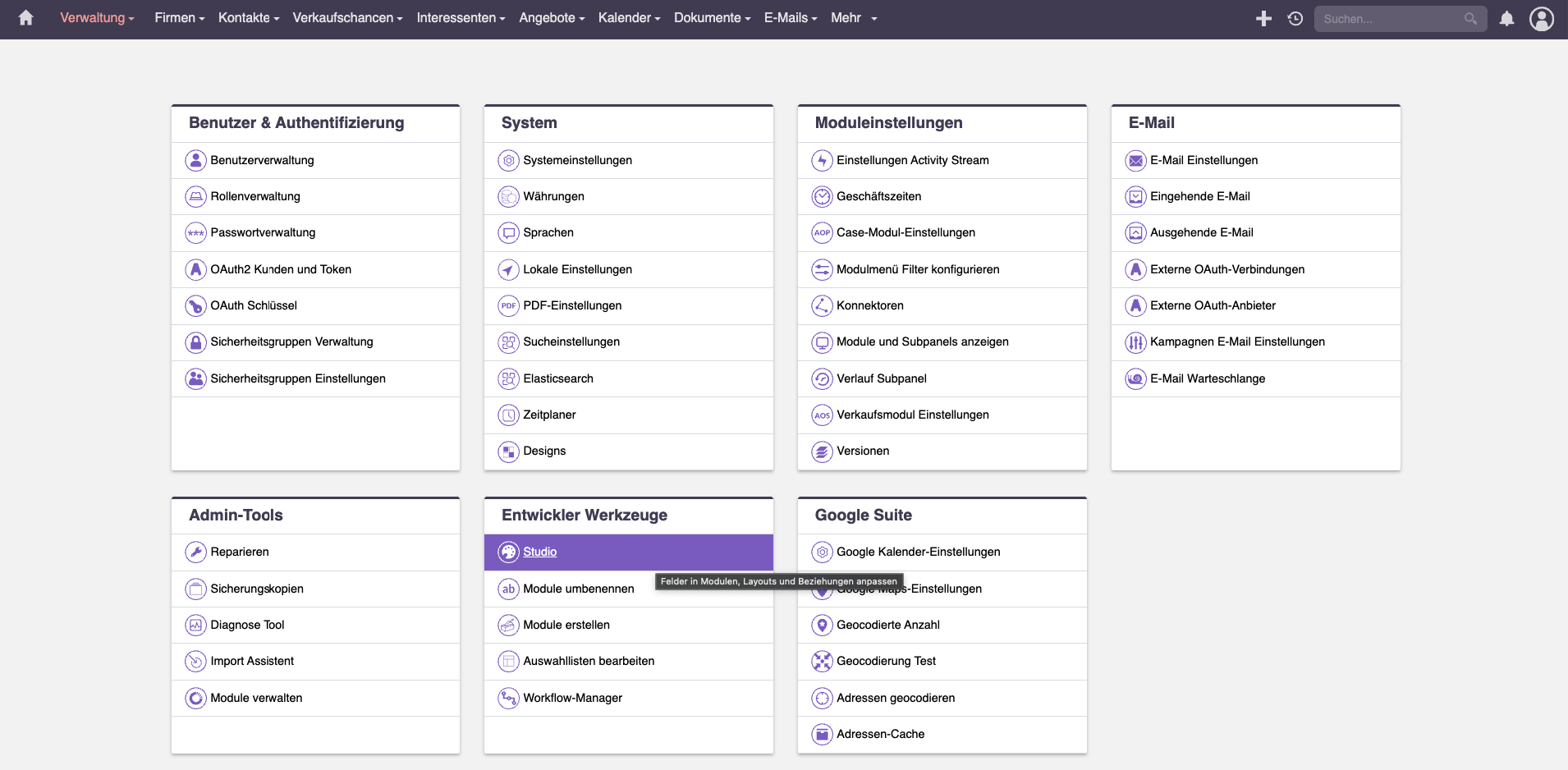
Task: Click the Workflow-Manager icon
Action: 508,699
